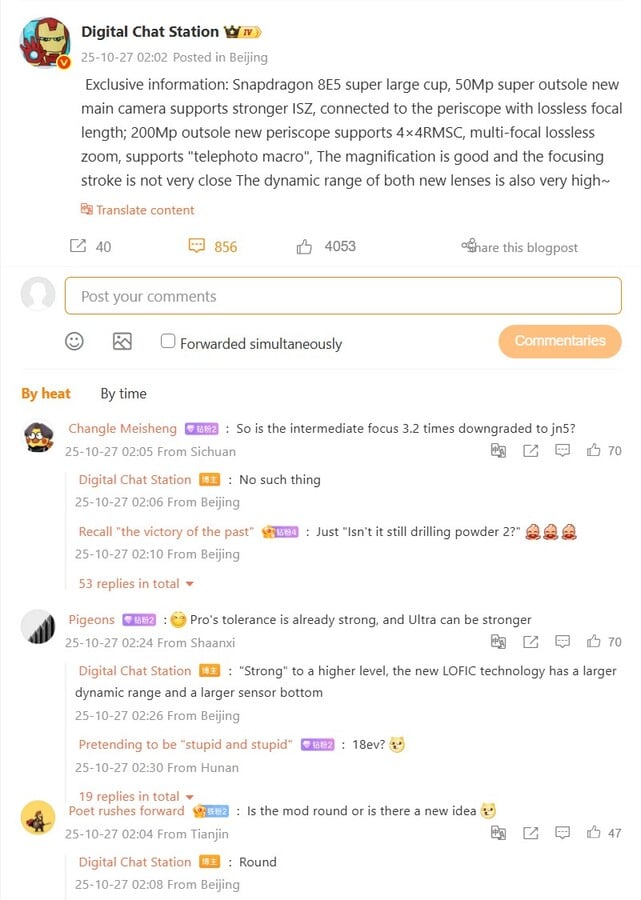Switch to the By time tab
Image resolution: width=641 pixels, height=900 pixels.
pos(123,393)
